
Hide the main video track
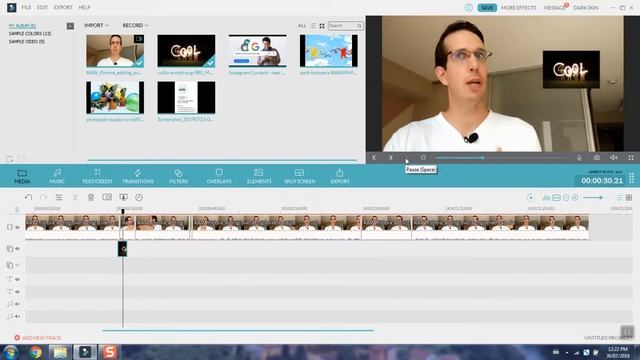point(18,227)
